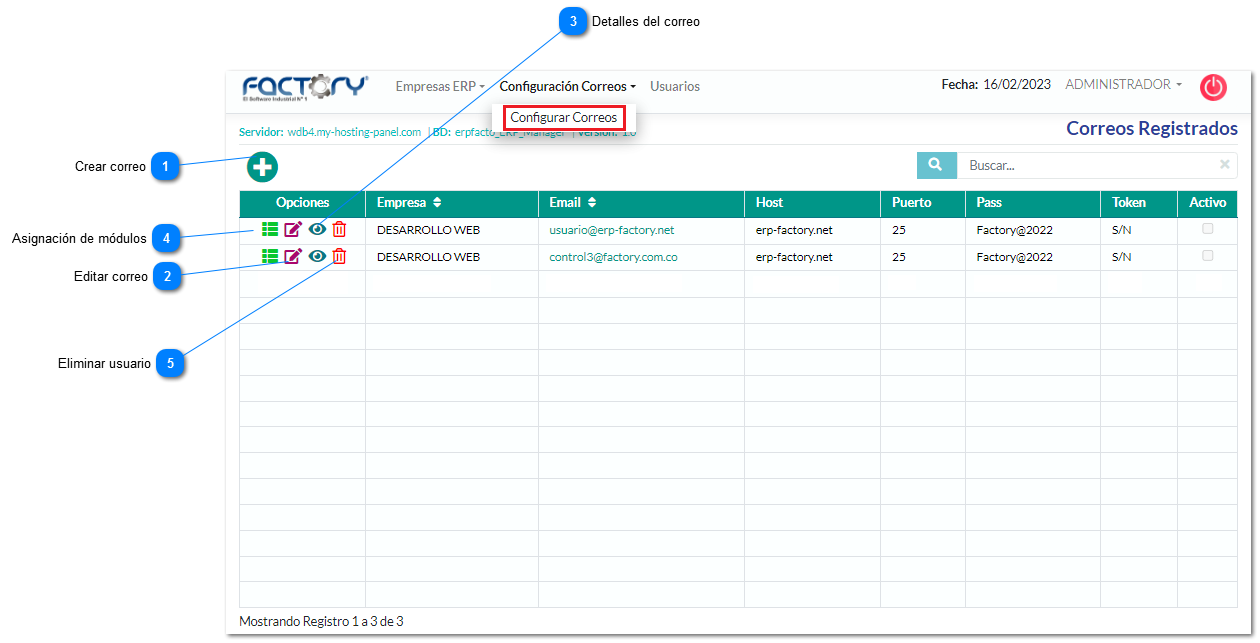Edit the control3@factory.com.co email entry

[x=293, y=257]
